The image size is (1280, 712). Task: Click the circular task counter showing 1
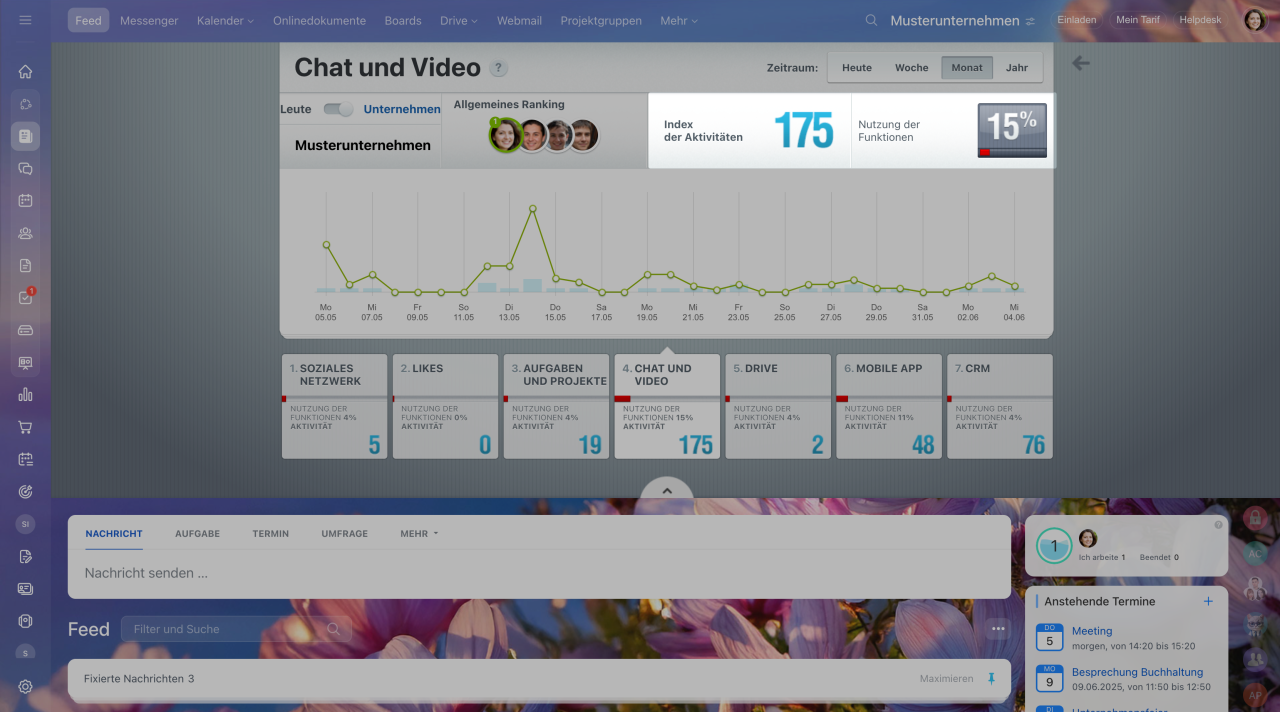tap(1054, 546)
